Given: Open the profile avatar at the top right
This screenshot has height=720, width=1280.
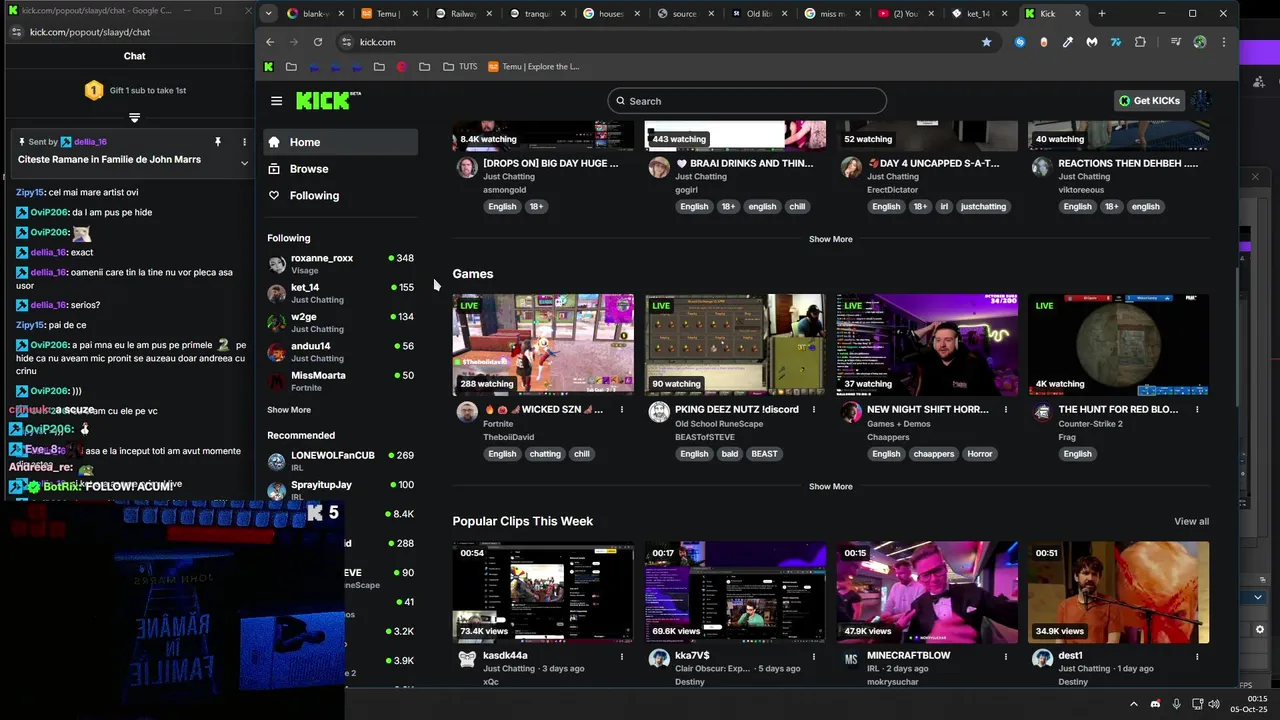Looking at the screenshot, I should (x=1201, y=100).
